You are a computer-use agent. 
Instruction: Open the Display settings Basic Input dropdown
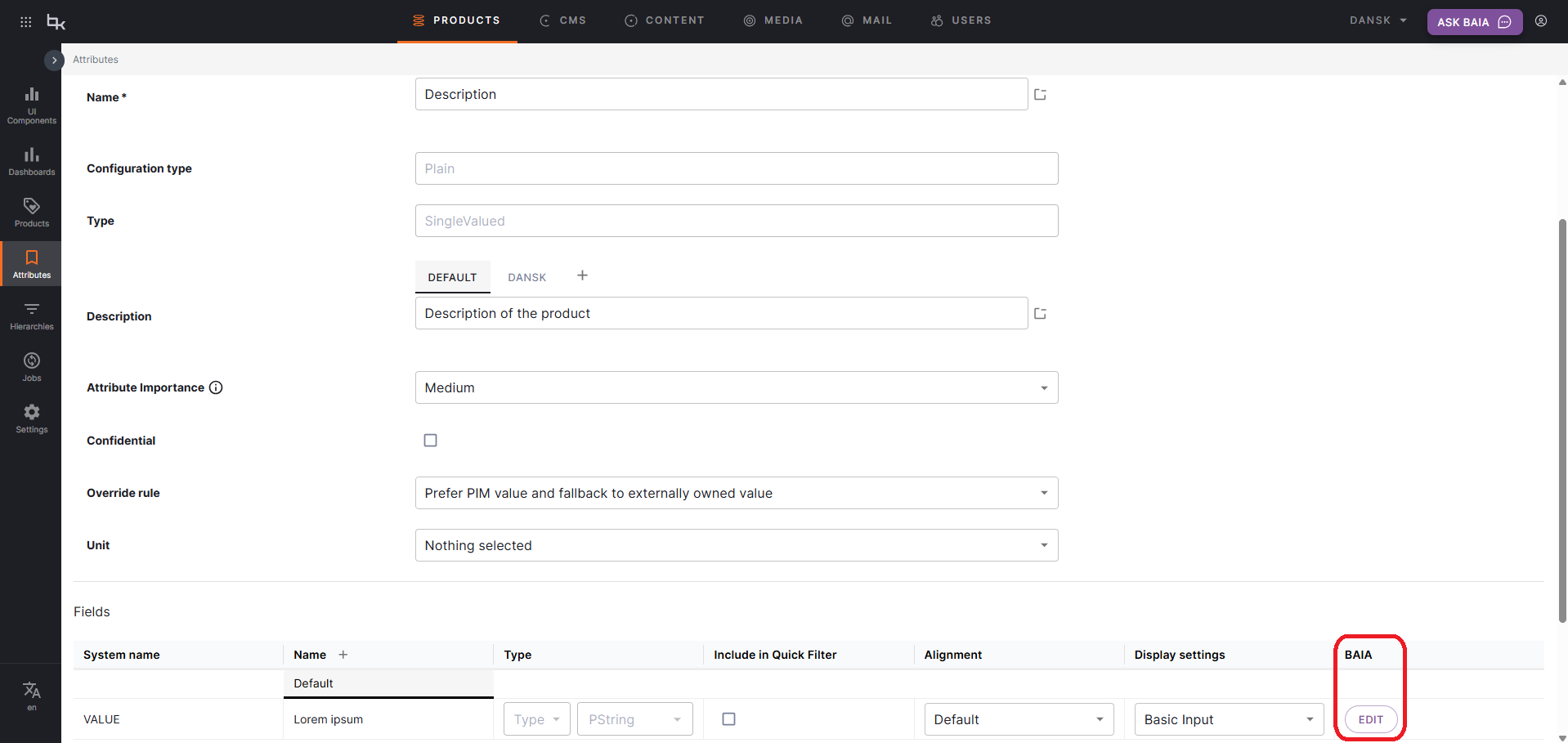pos(1228,719)
